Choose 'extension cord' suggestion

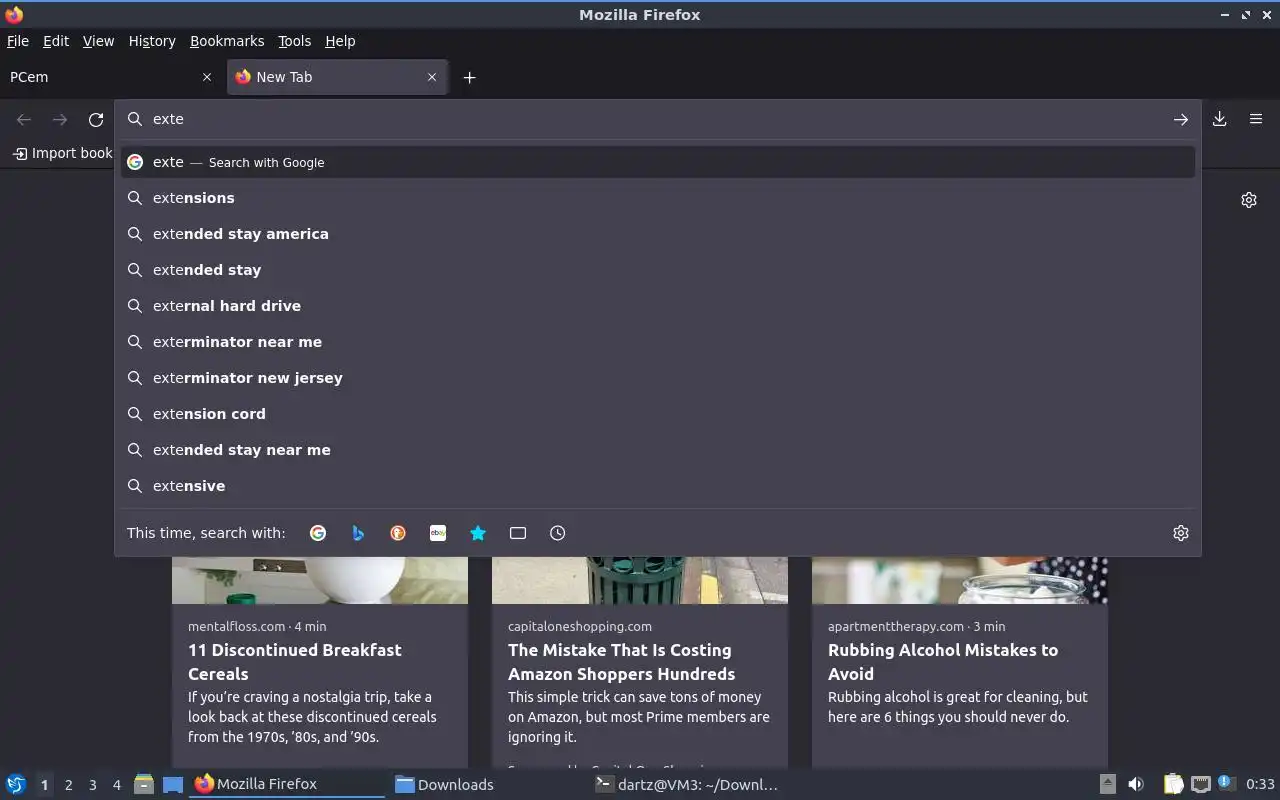[658, 414]
